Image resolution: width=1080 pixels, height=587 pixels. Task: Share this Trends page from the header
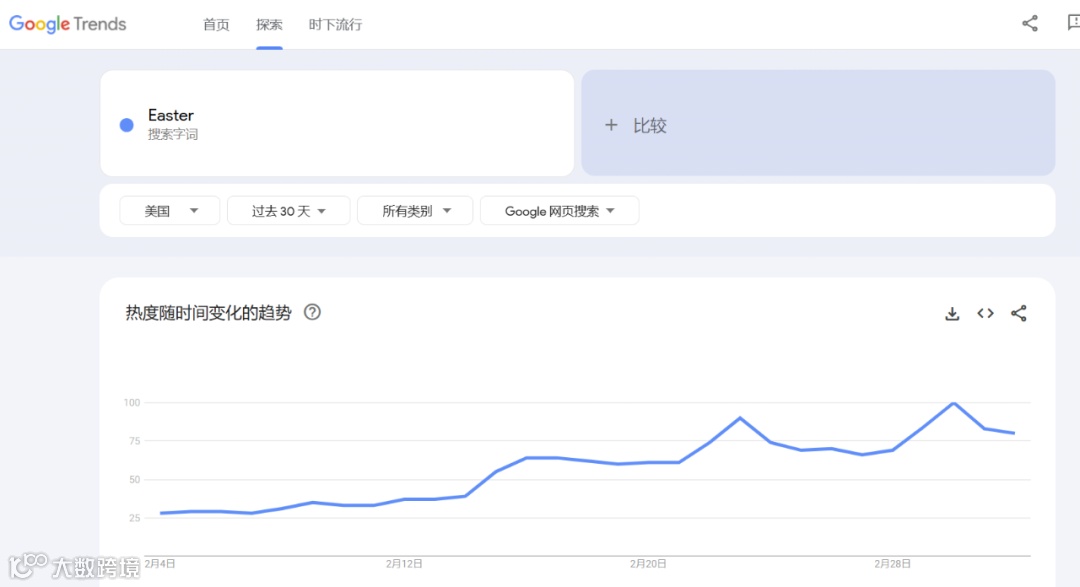[1030, 24]
